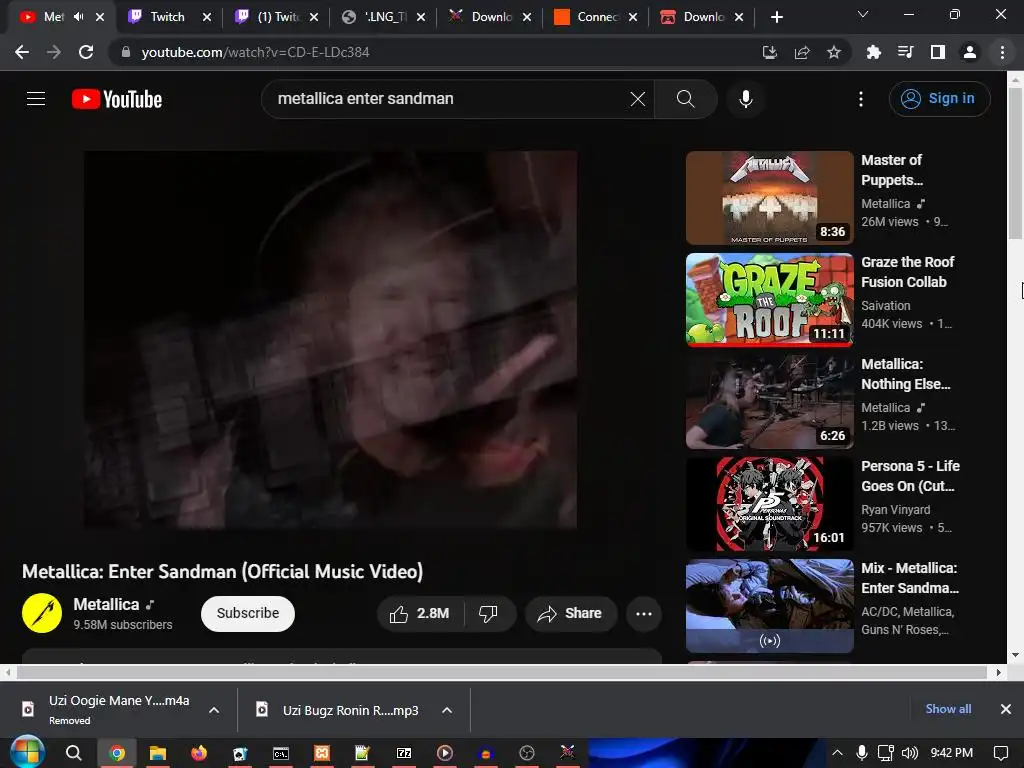Click the Master of Puppets title
The height and width of the screenshot is (768, 1024).
click(x=892, y=170)
